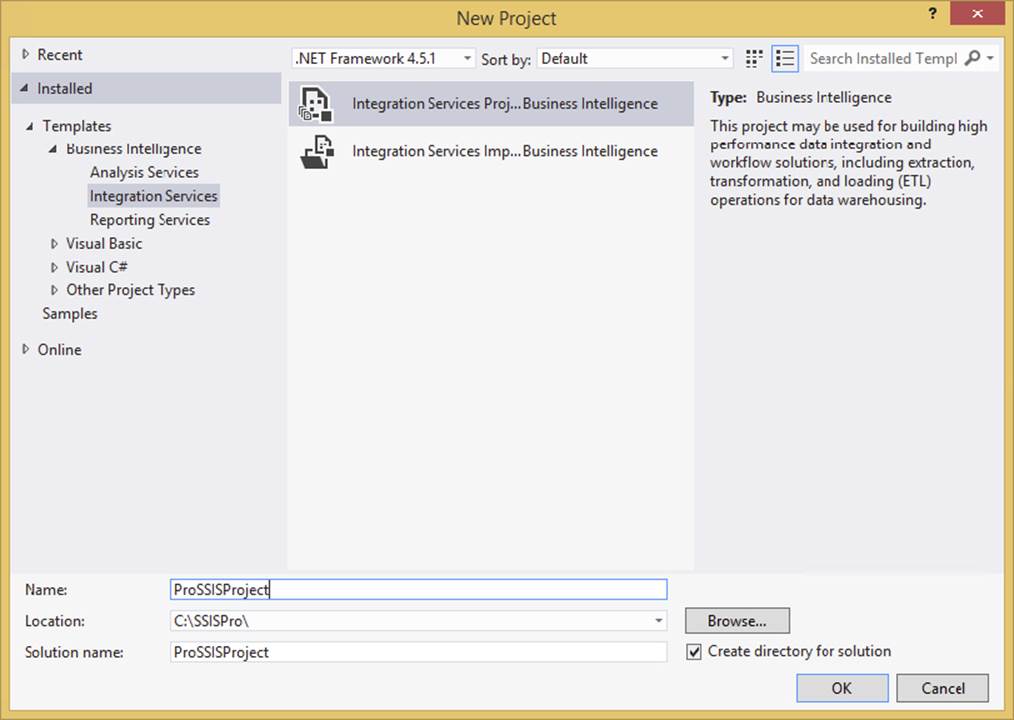The height and width of the screenshot is (720, 1014).
Task: Close the New Project dialog
Action: click(x=977, y=13)
